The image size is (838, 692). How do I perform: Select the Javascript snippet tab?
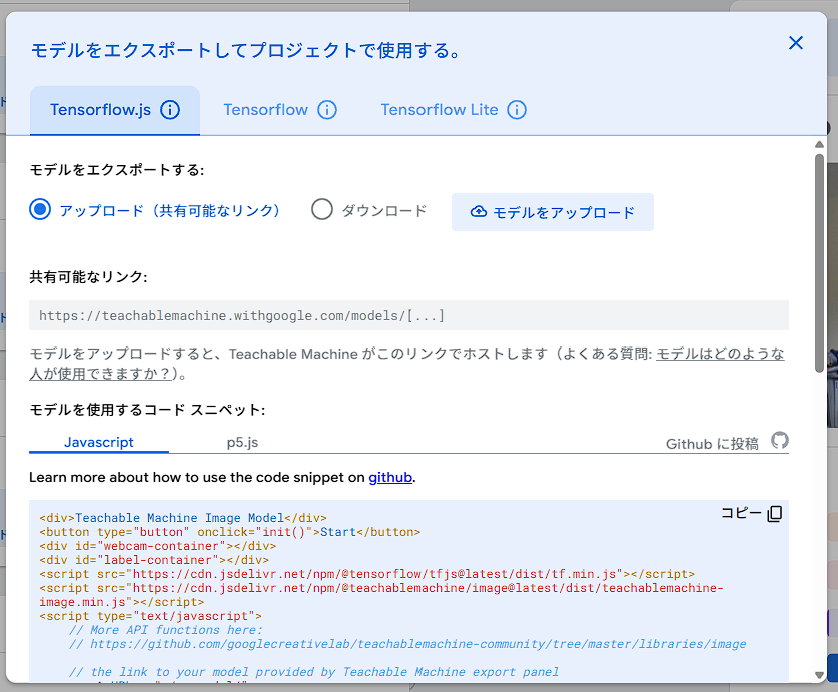click(x=99, y=442)
